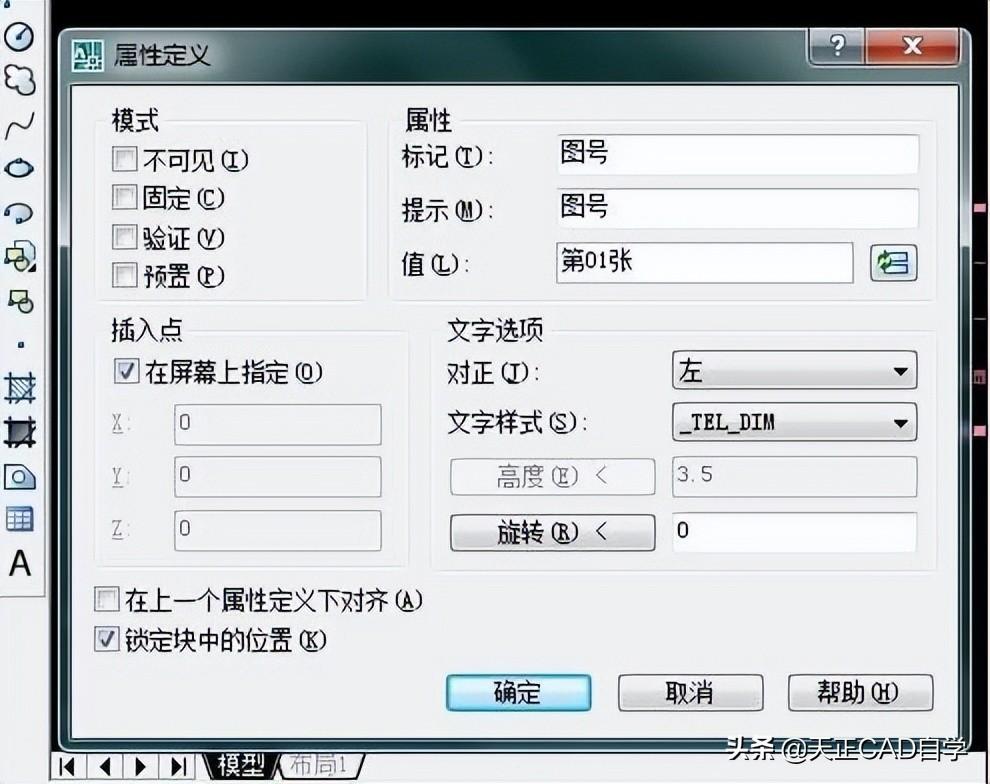The width and height of the screenshot is (990, 784).
Task: Switch to the 模型 tab
Action: (241, 766)
